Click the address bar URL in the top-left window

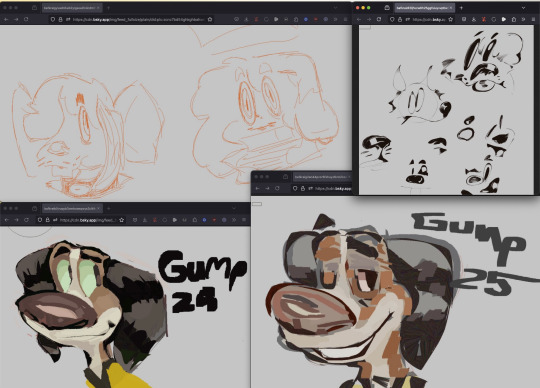(138, 20)
